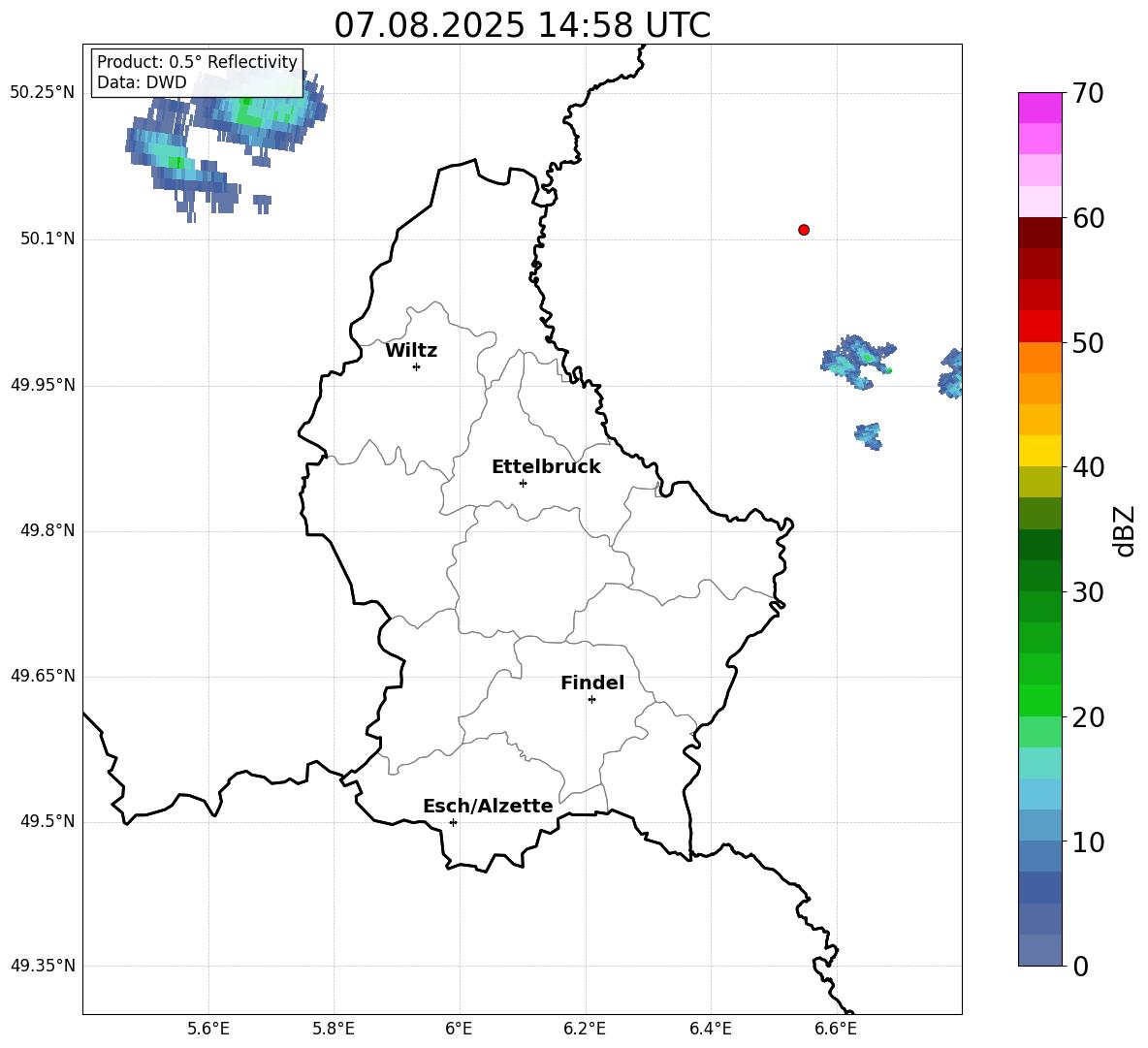Click the radar echo cut off at right map edge

(951, 373)
